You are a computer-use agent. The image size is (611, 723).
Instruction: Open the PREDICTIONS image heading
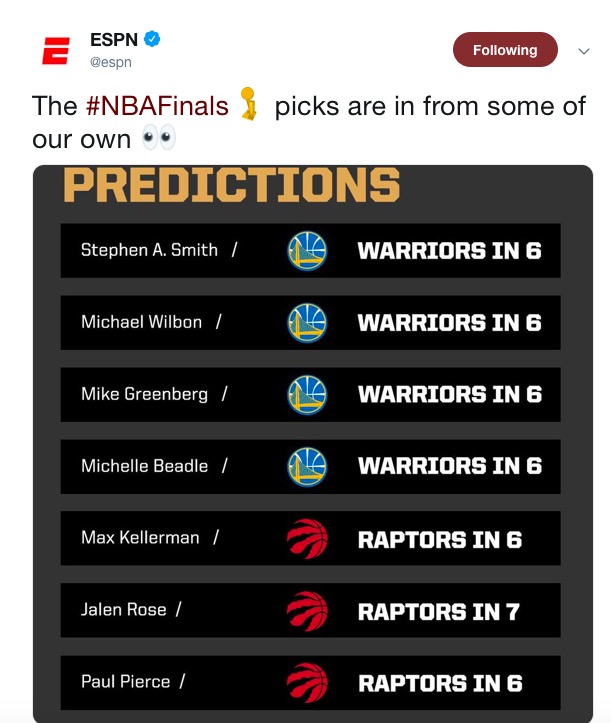pos(231,184)
